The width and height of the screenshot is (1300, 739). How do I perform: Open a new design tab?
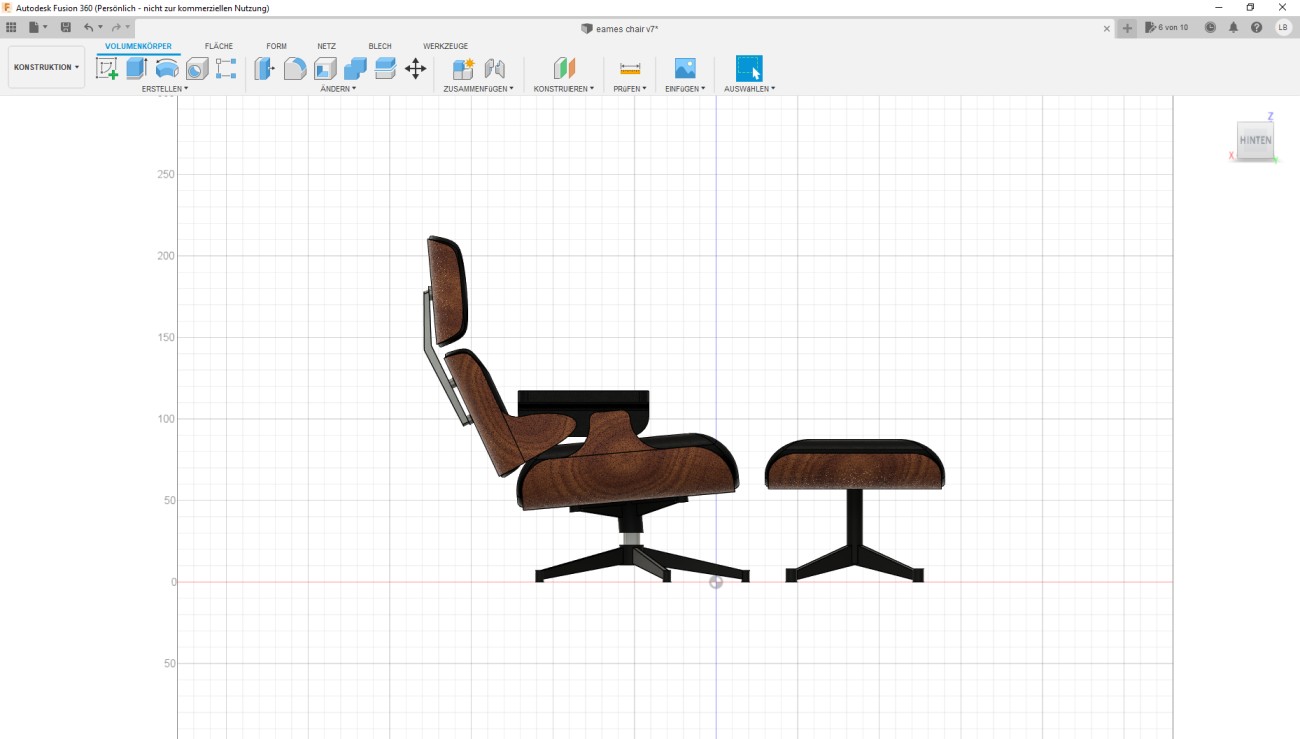[x=1127, y=28]
